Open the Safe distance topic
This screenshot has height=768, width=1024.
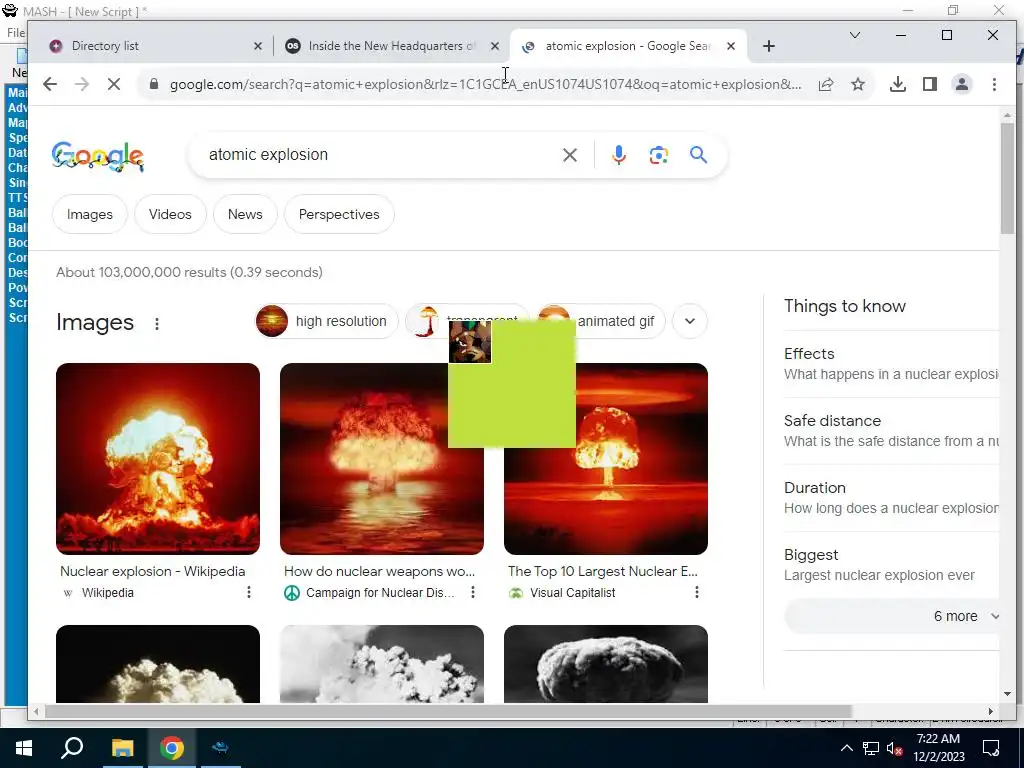[x=891, y=431]
